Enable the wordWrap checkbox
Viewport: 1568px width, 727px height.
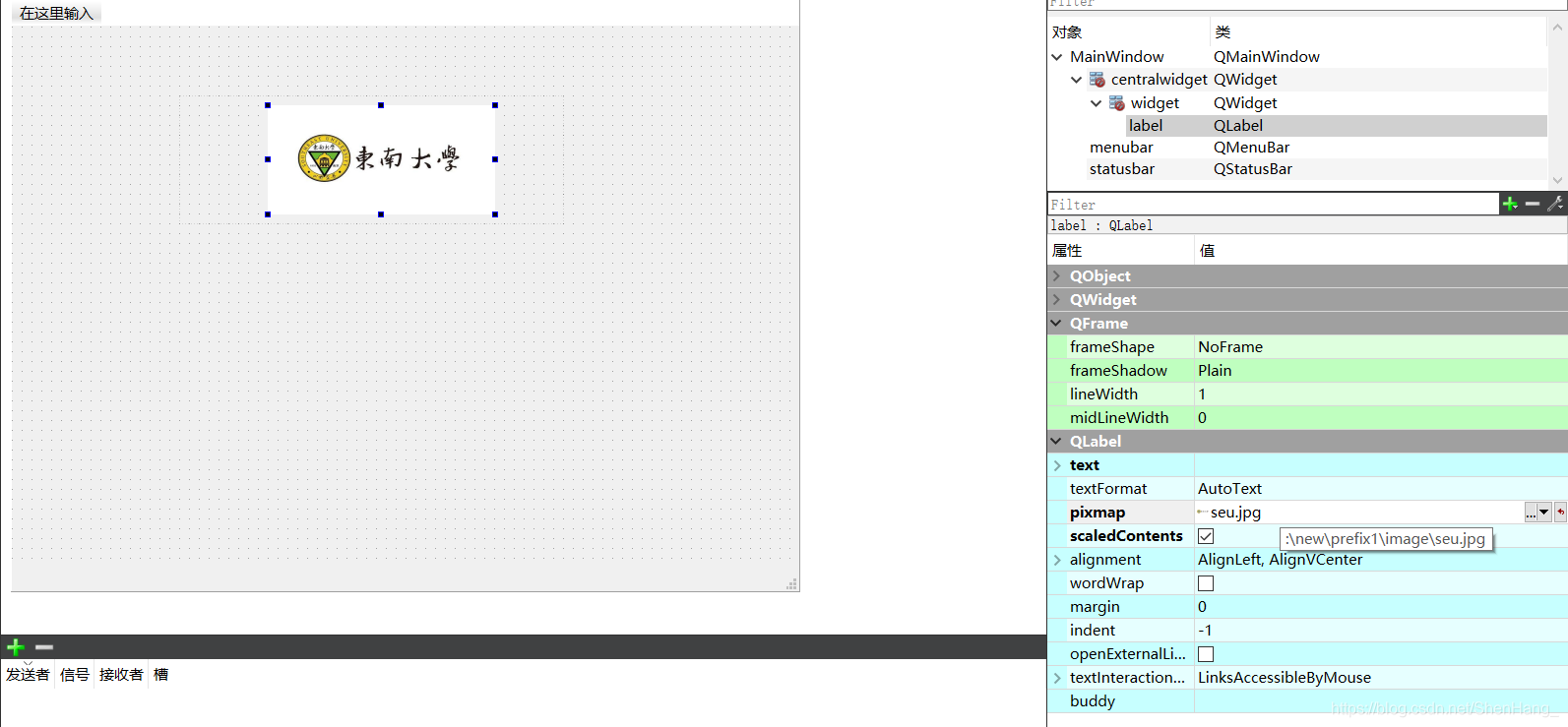[1206, 583]
